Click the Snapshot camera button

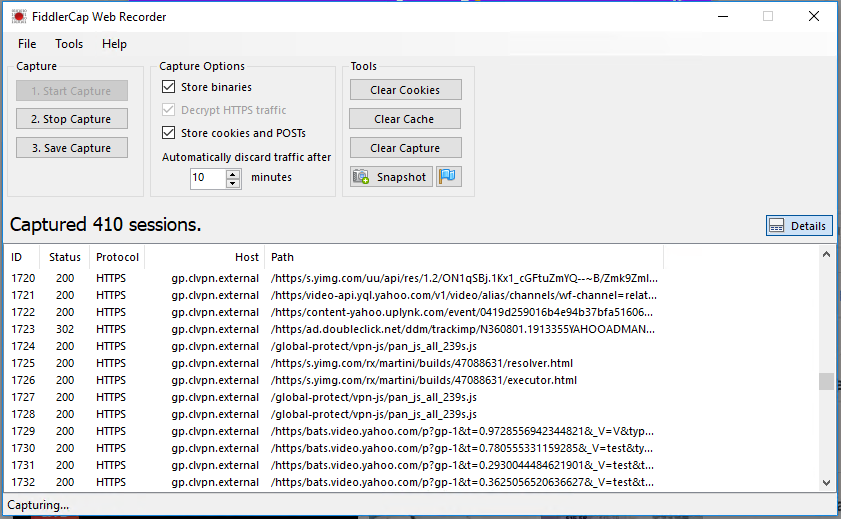[x=391, y=177]
